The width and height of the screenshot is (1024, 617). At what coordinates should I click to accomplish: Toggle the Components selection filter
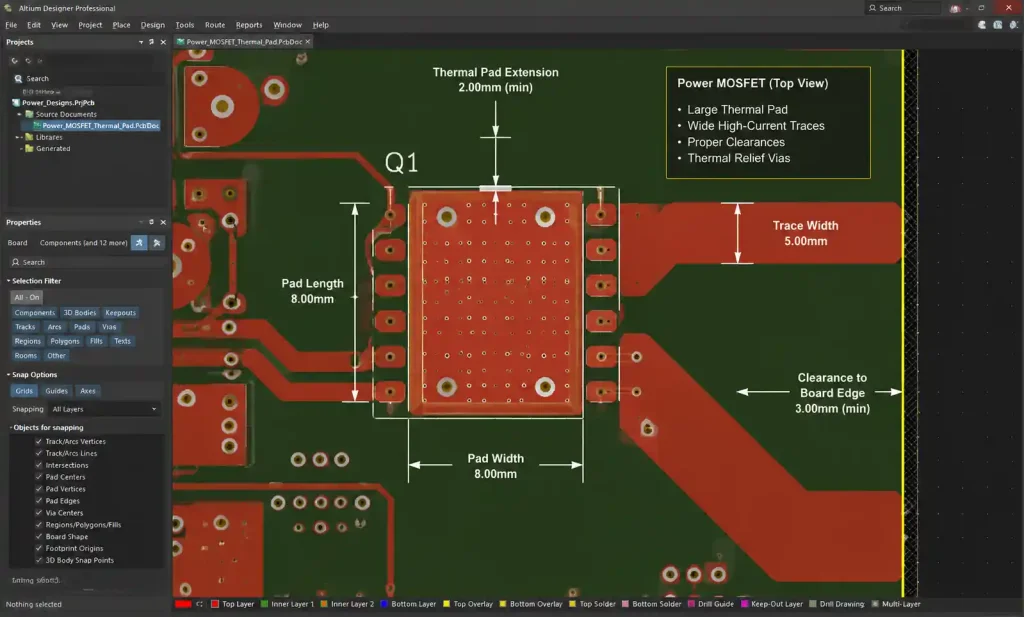[x=35, y=313]
